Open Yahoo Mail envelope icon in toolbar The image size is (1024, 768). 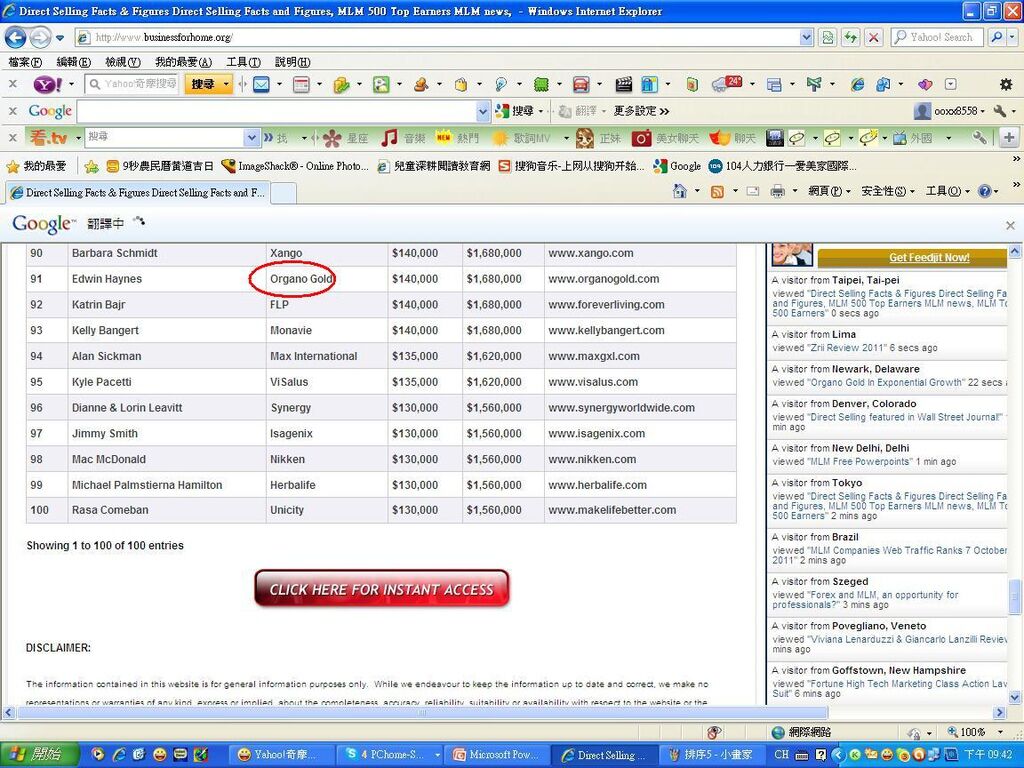261,84
